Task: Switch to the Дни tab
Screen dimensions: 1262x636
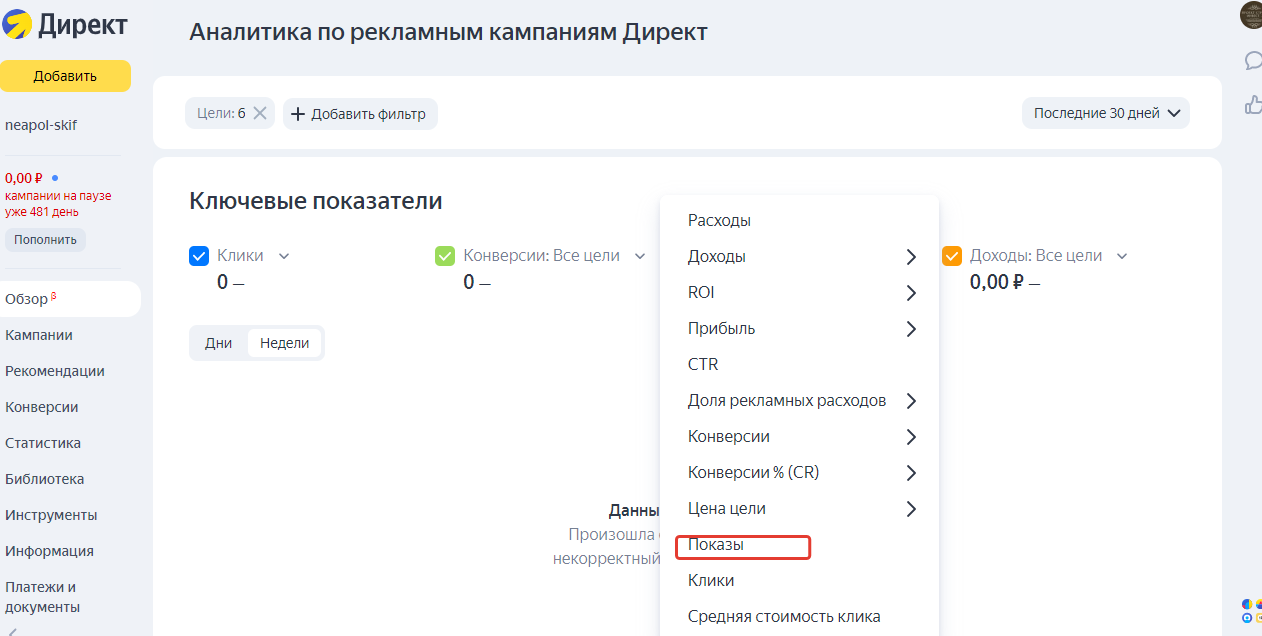Action: pos(219,341)
